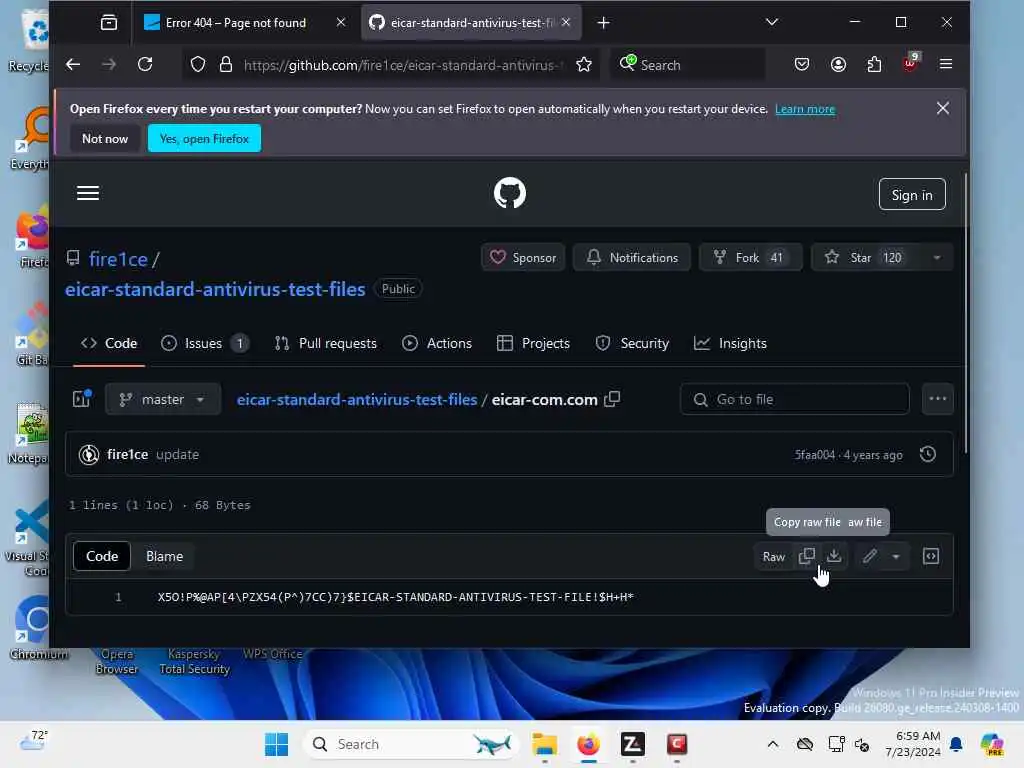Viewport: 1024px width, 768px height.
Task: Open the Firefox application hamburger menu
Action: [946, 64]
